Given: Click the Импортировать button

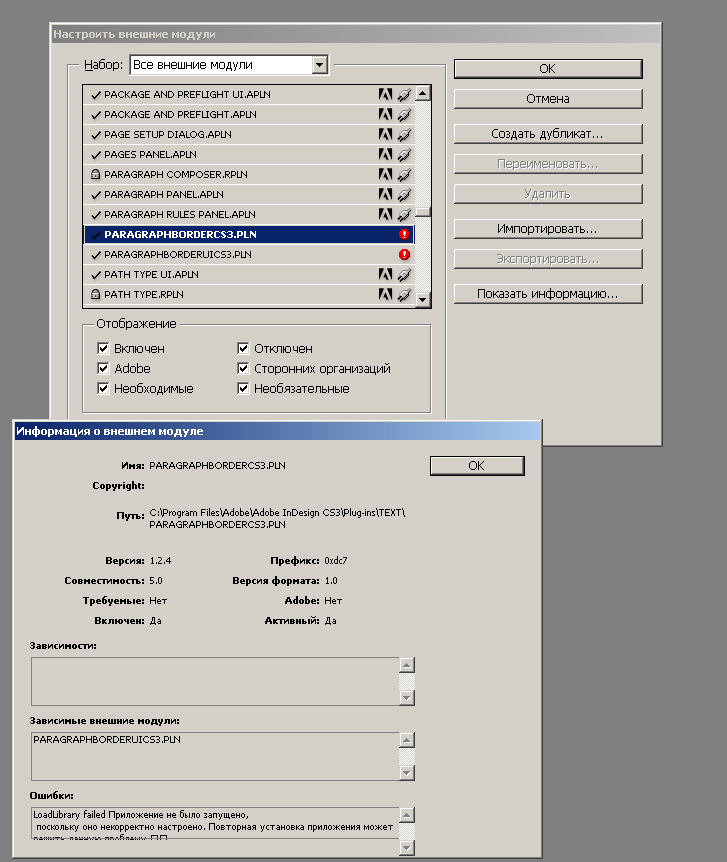Looking at the screenshot, I should point(548,229).
